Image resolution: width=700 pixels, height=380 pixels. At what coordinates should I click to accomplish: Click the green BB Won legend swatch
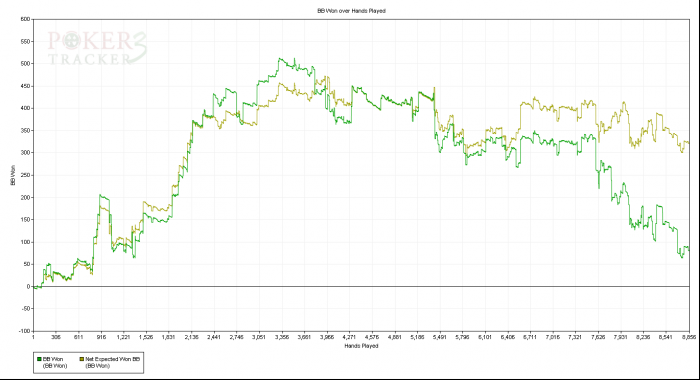coord(39,359)
